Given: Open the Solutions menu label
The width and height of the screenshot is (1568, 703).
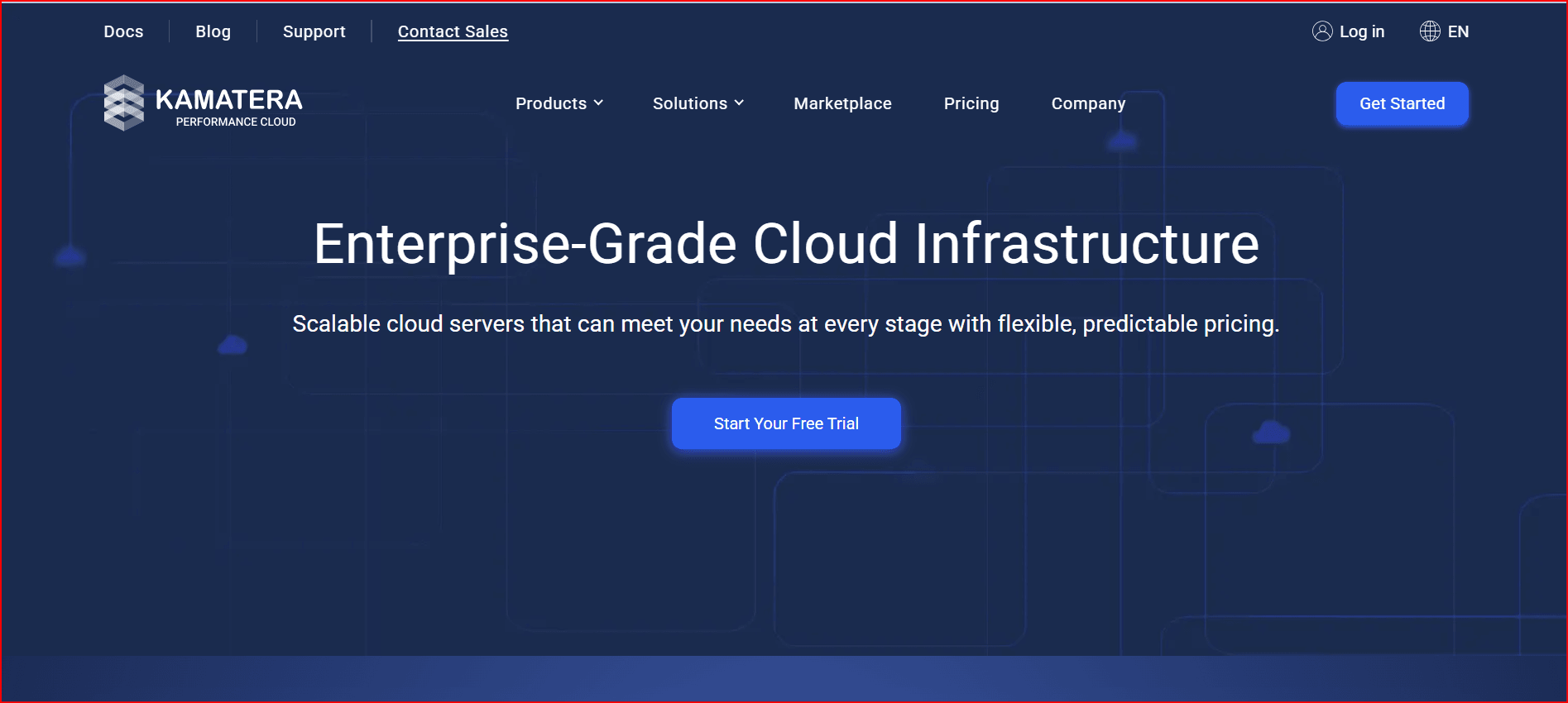Looking at the screenshot, I should (689, 103).
